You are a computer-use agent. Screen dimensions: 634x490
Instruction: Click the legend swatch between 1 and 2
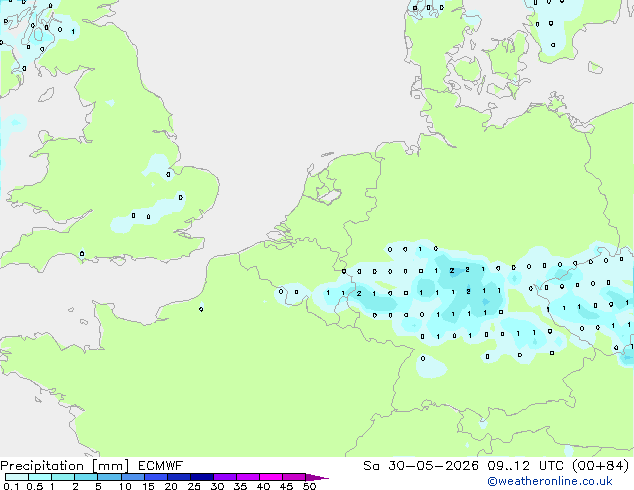point(63,477)
